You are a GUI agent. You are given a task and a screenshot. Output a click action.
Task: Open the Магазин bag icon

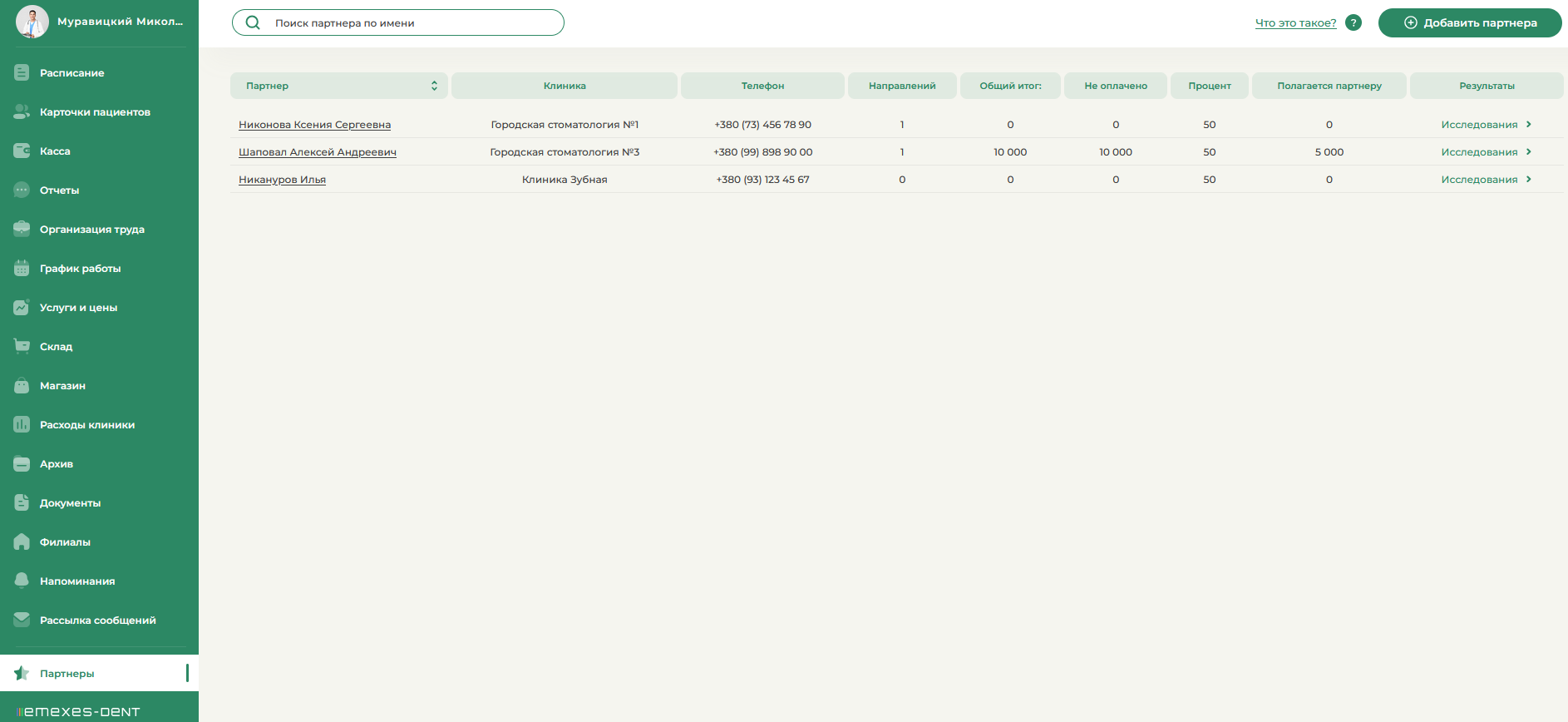click(22, 385)
